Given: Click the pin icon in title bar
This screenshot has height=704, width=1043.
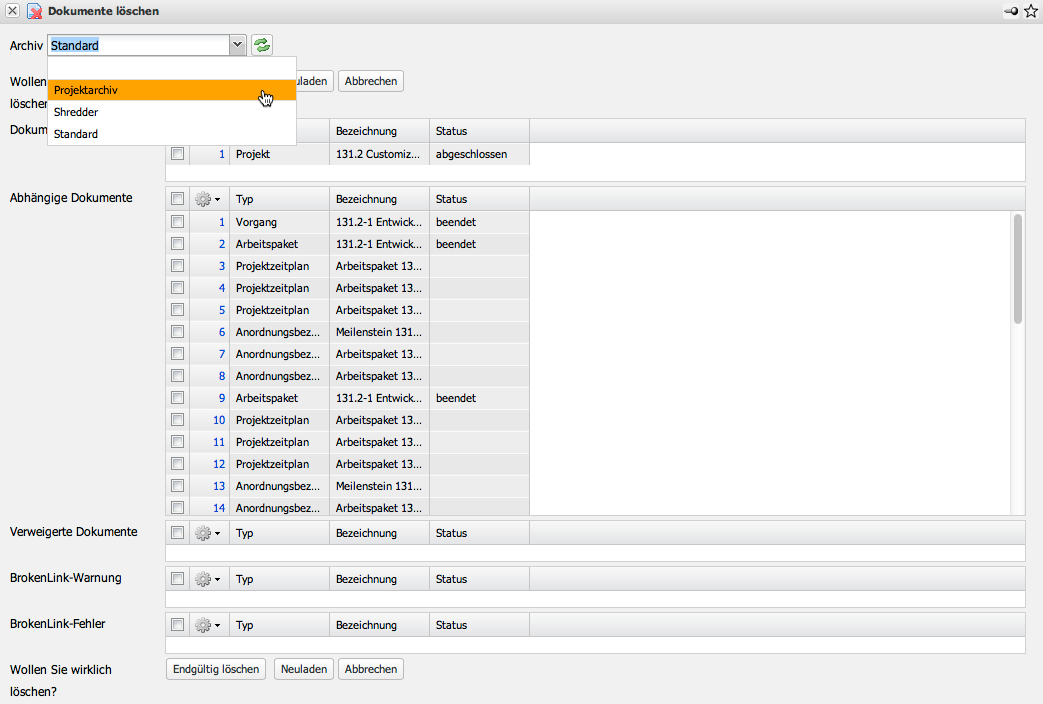Looking at the screenshot, I should (1012, 11).
